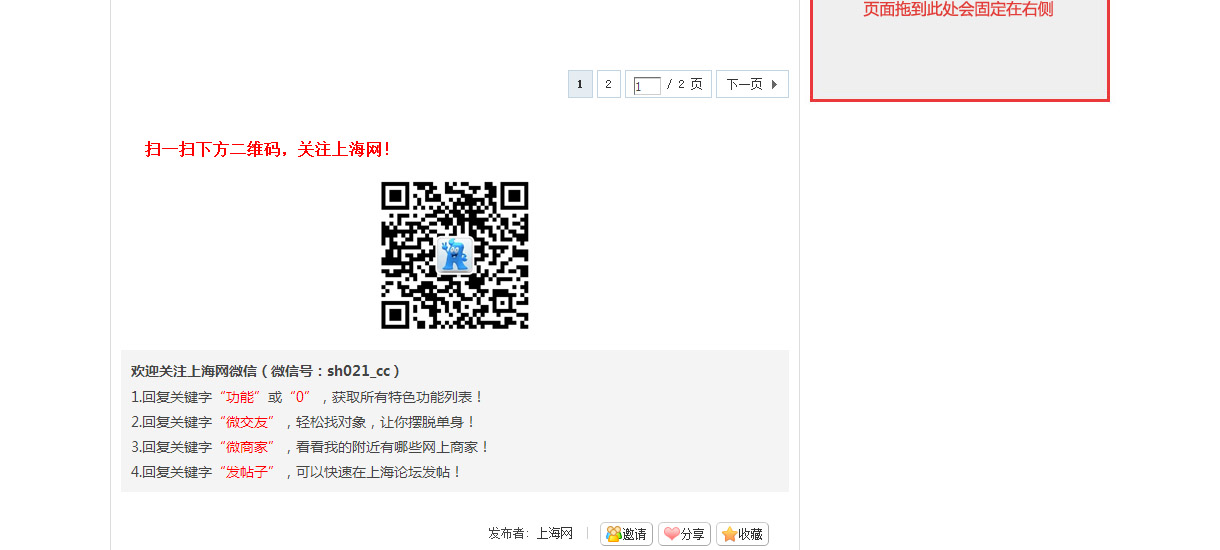Click mascot logo inside the QR code
This screenshot has width=1220, height=550.
coord(455,255)
